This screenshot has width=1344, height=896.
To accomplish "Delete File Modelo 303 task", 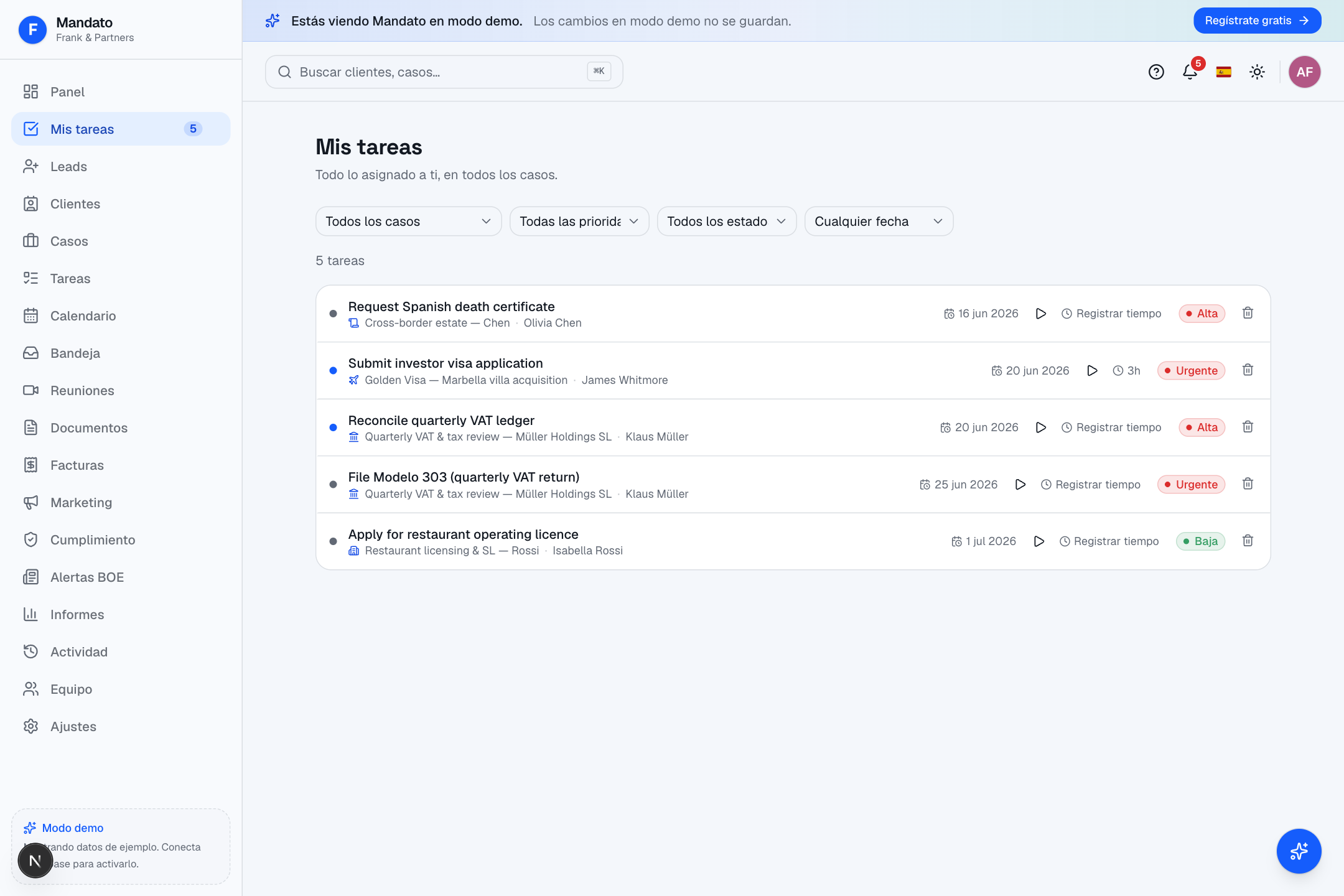I will point(1248,484).
